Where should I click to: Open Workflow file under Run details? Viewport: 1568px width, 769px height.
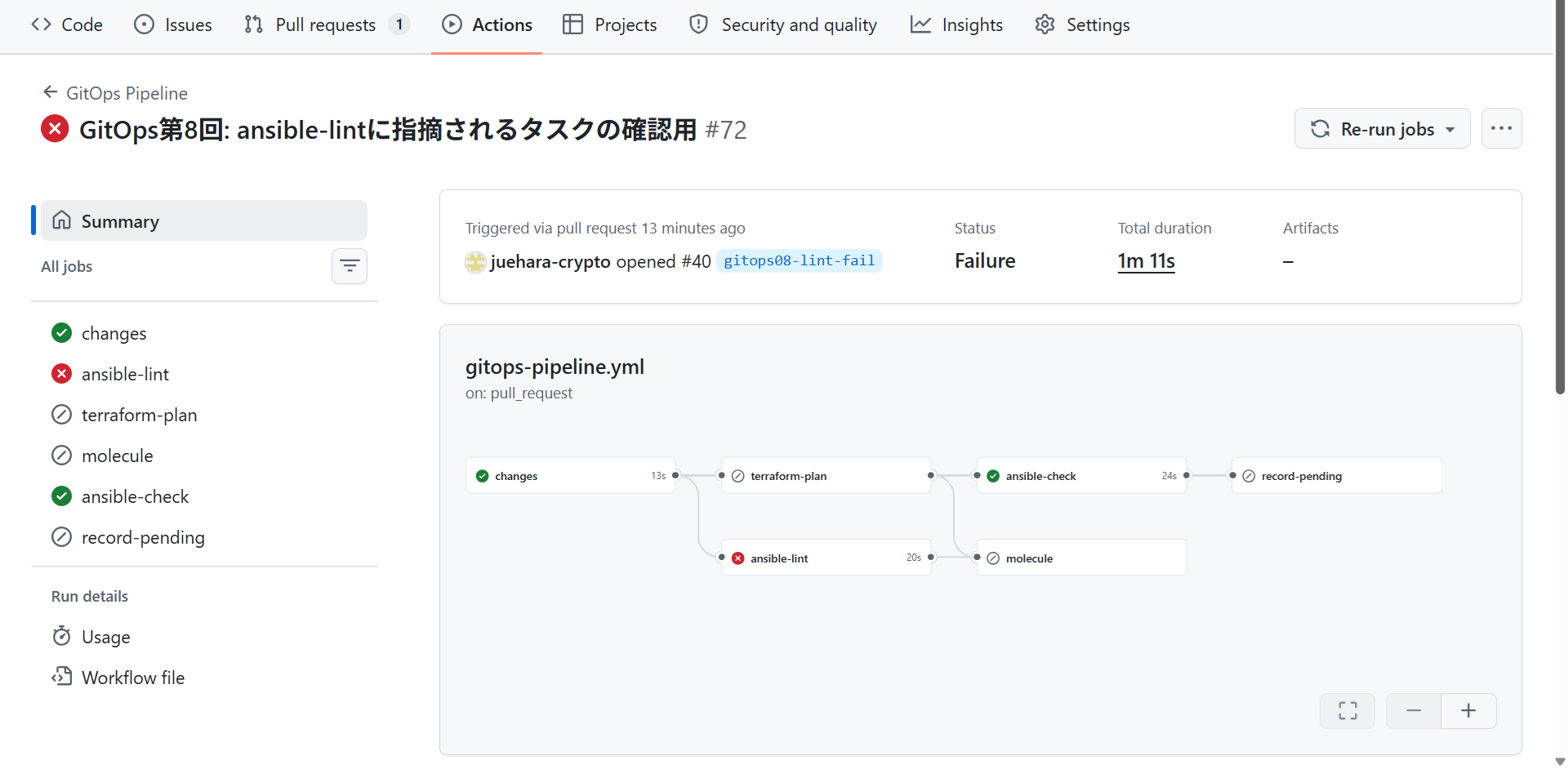coord(204,678)
